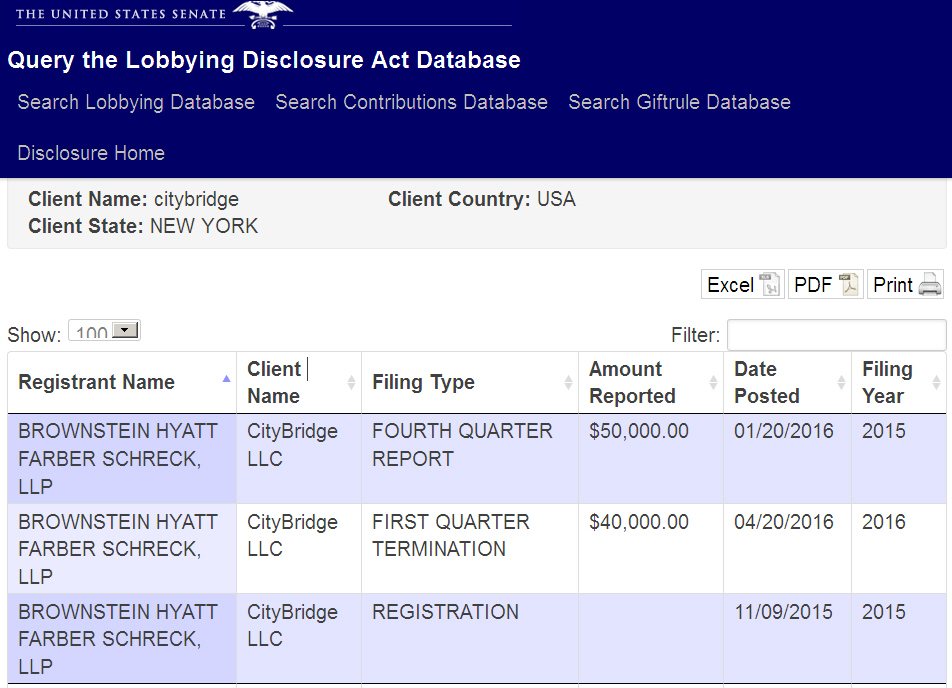This screenshot has height=688, width=952.
Task: Sort by Registrant Name arrow
Action: [x=226, y=380]
